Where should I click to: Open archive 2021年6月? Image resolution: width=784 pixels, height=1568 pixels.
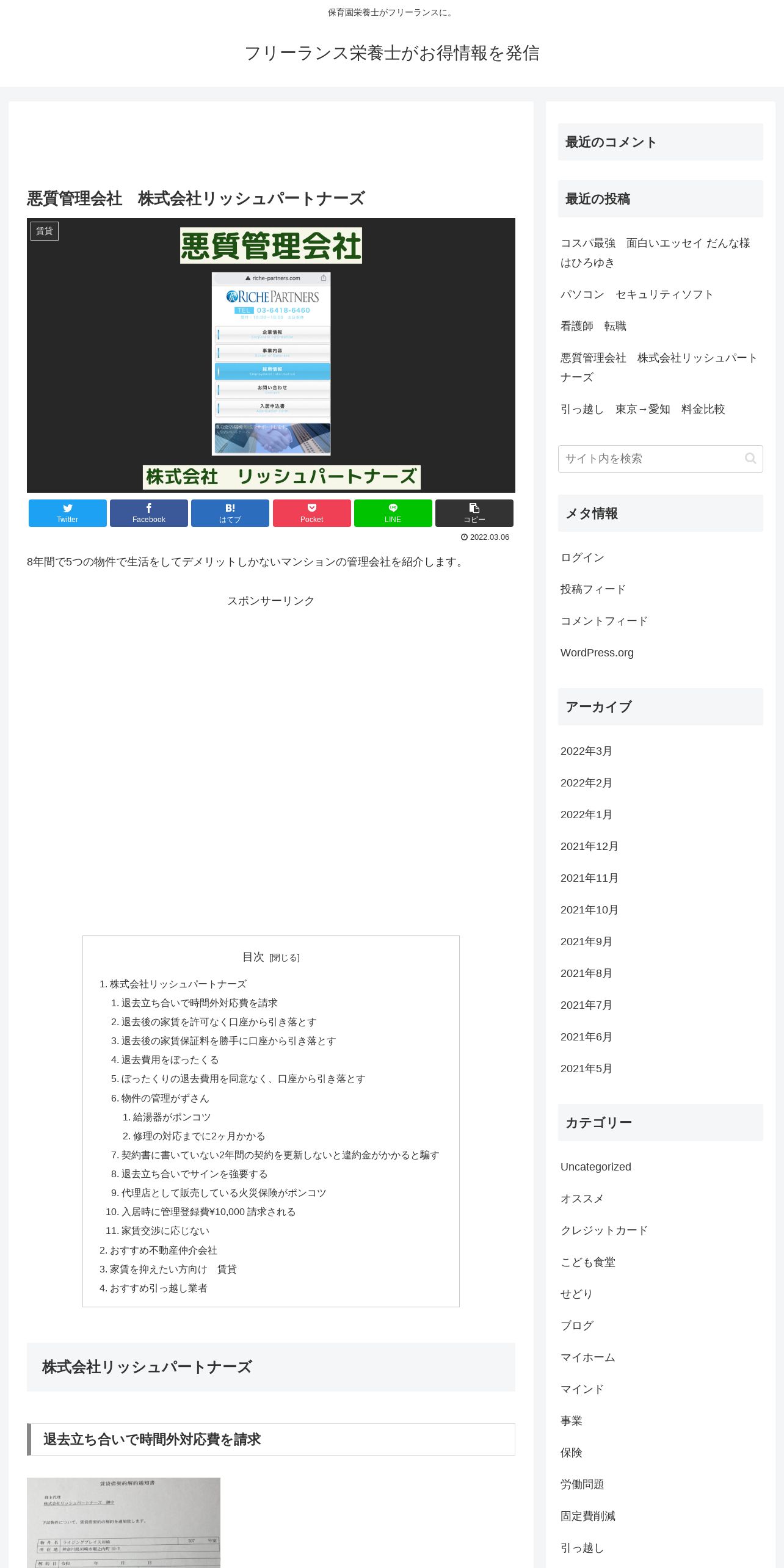586,1037
